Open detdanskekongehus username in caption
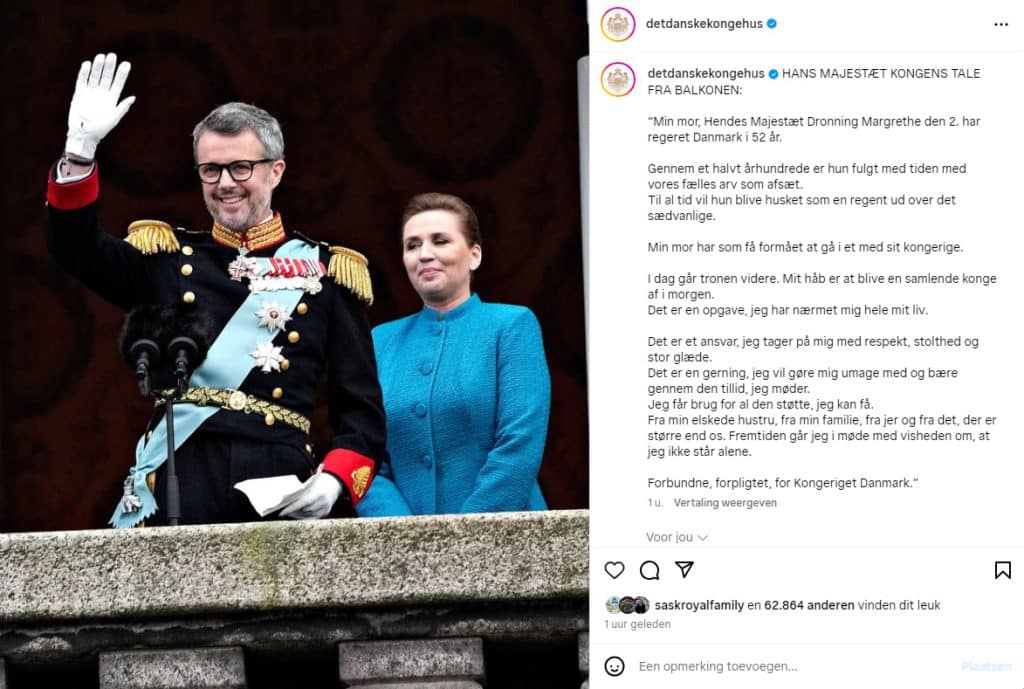This screenshot has width=1024, height=689. click(706, 73)
